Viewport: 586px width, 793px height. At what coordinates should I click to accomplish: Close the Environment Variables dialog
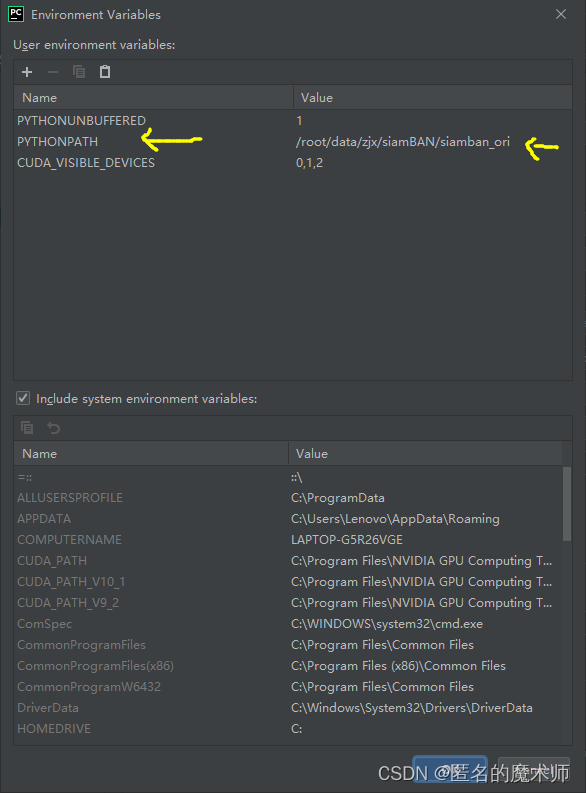(561, 14)
